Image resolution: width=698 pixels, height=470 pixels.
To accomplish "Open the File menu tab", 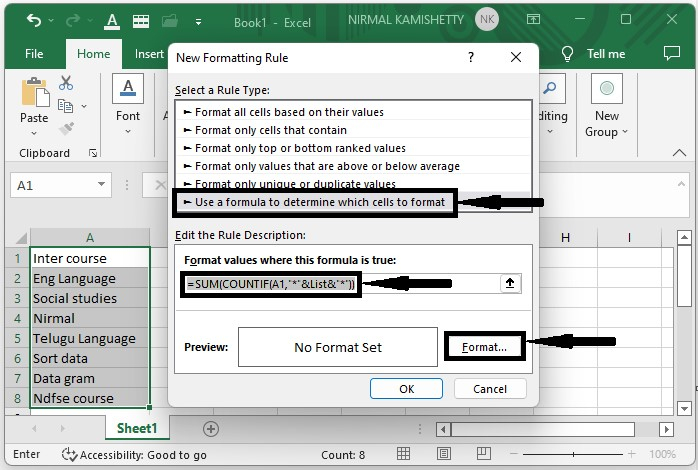I will pos(34,54).
